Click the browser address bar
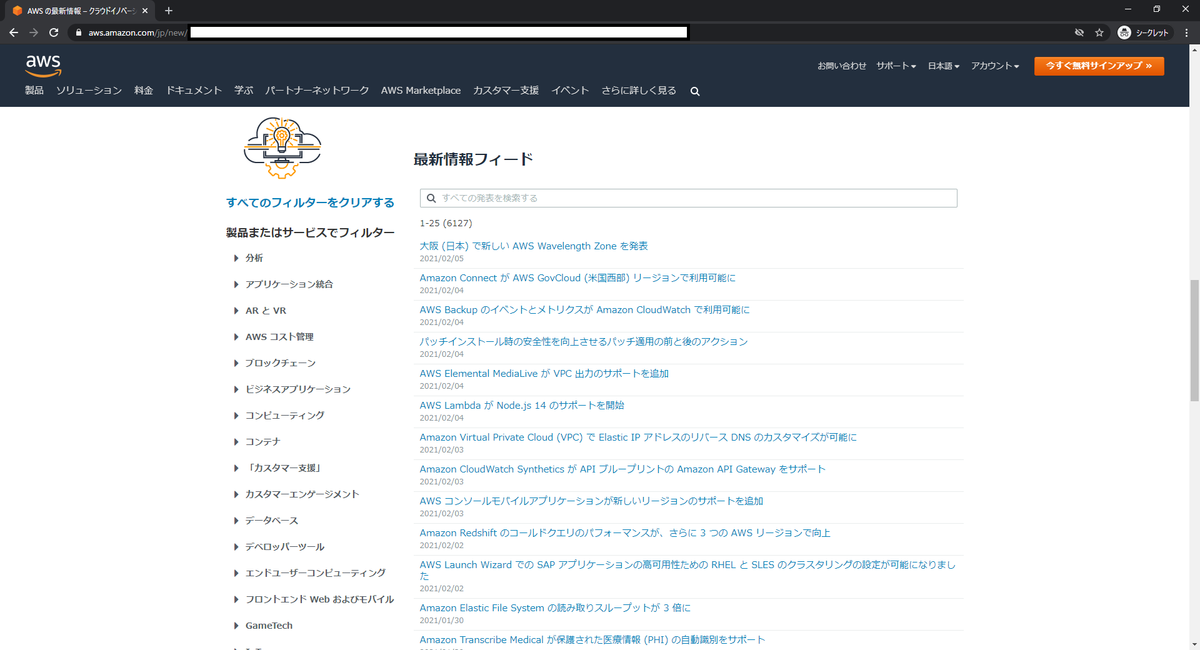The height and width of the screenshot is (650, 1200). click(x=570, y=32)
